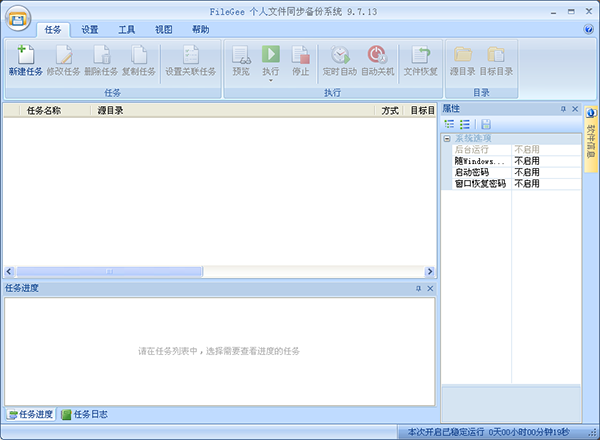This screenshot has width=600, height=440.
Task: Sort by 源目录 column header
Action: click(x=232, y=111)
